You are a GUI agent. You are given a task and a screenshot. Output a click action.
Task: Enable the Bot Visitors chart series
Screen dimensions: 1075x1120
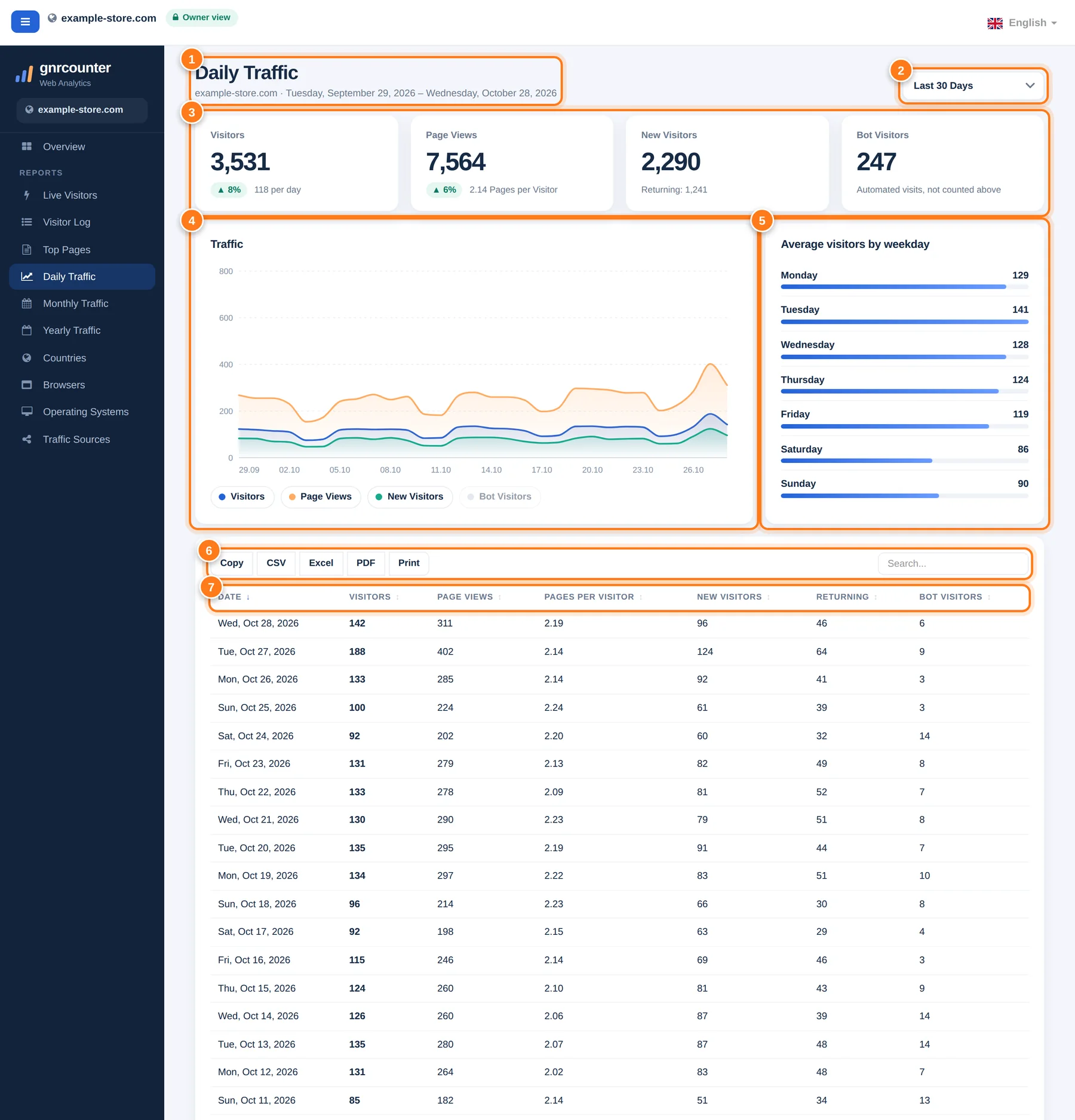tap(500, 496)
